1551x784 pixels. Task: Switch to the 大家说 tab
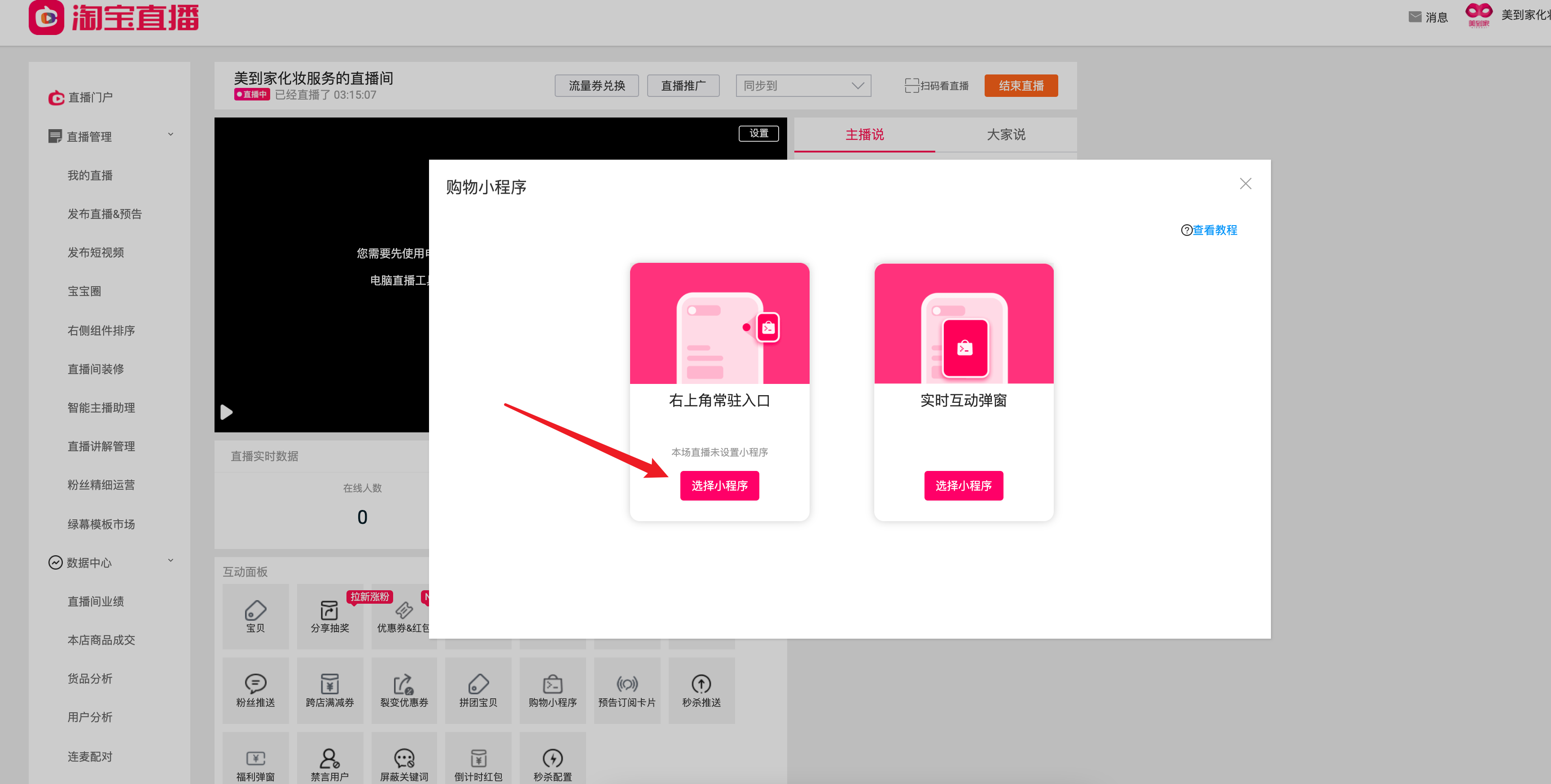[x=1005, y=135]
